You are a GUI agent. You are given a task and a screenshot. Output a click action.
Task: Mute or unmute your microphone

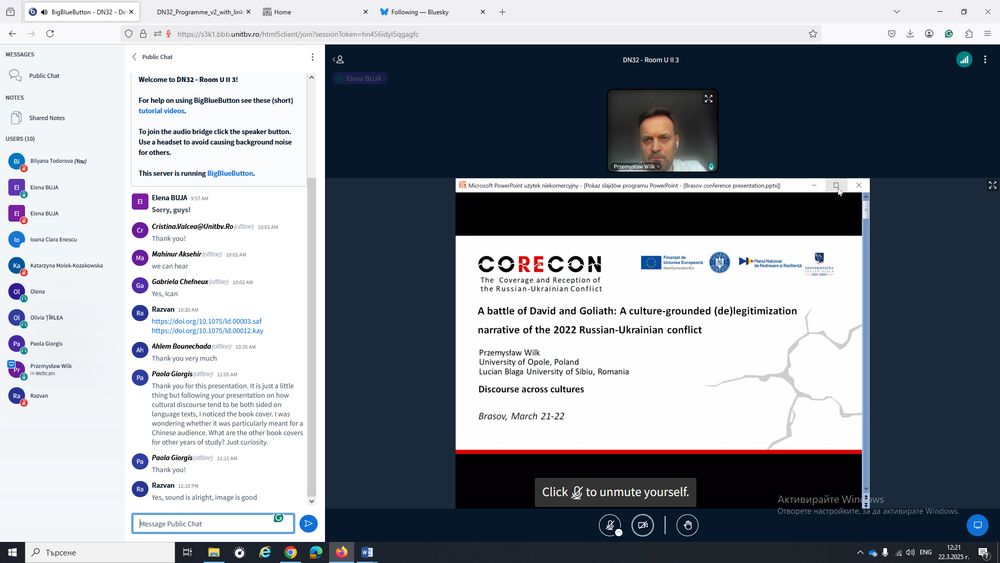point(610,525)
